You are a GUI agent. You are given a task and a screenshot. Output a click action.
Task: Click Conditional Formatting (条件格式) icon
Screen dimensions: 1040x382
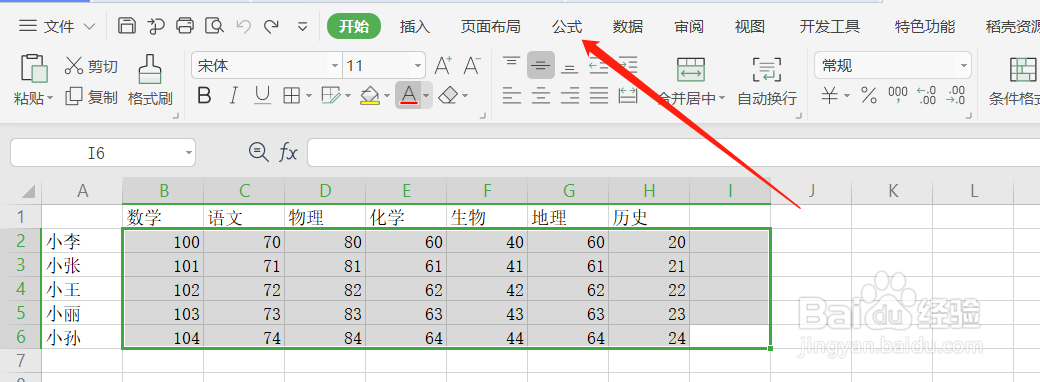[x=1023, y=70]
